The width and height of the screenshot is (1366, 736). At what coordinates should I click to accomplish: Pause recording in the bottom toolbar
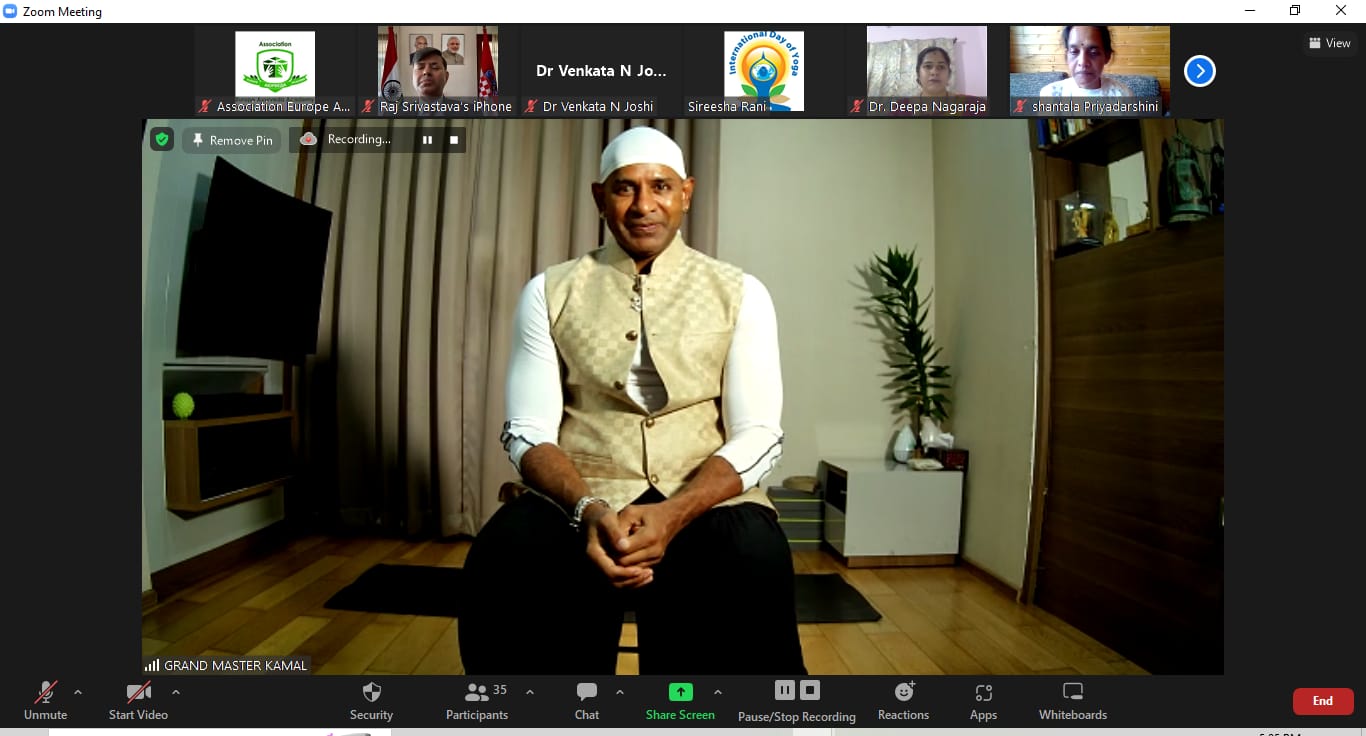[785, 690]
